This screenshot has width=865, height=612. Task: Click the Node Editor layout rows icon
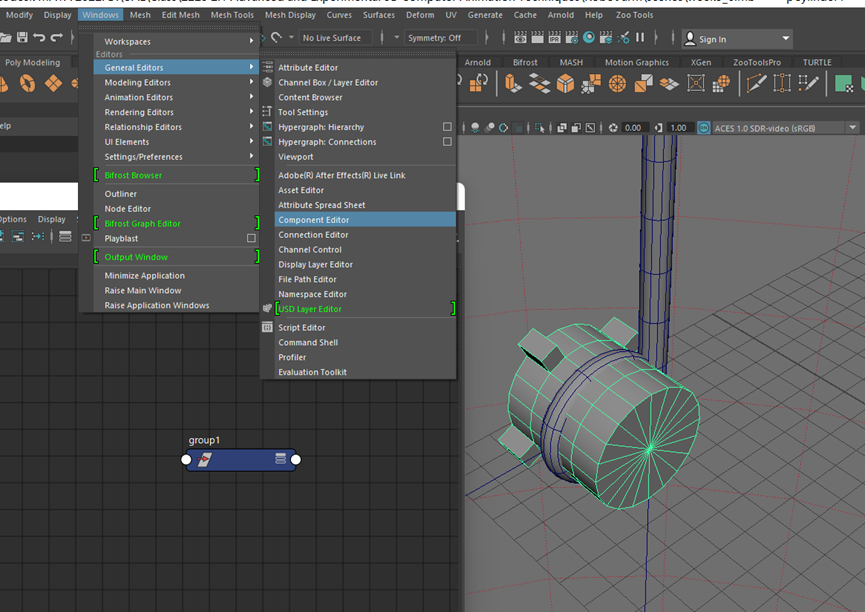pos(65,237)
